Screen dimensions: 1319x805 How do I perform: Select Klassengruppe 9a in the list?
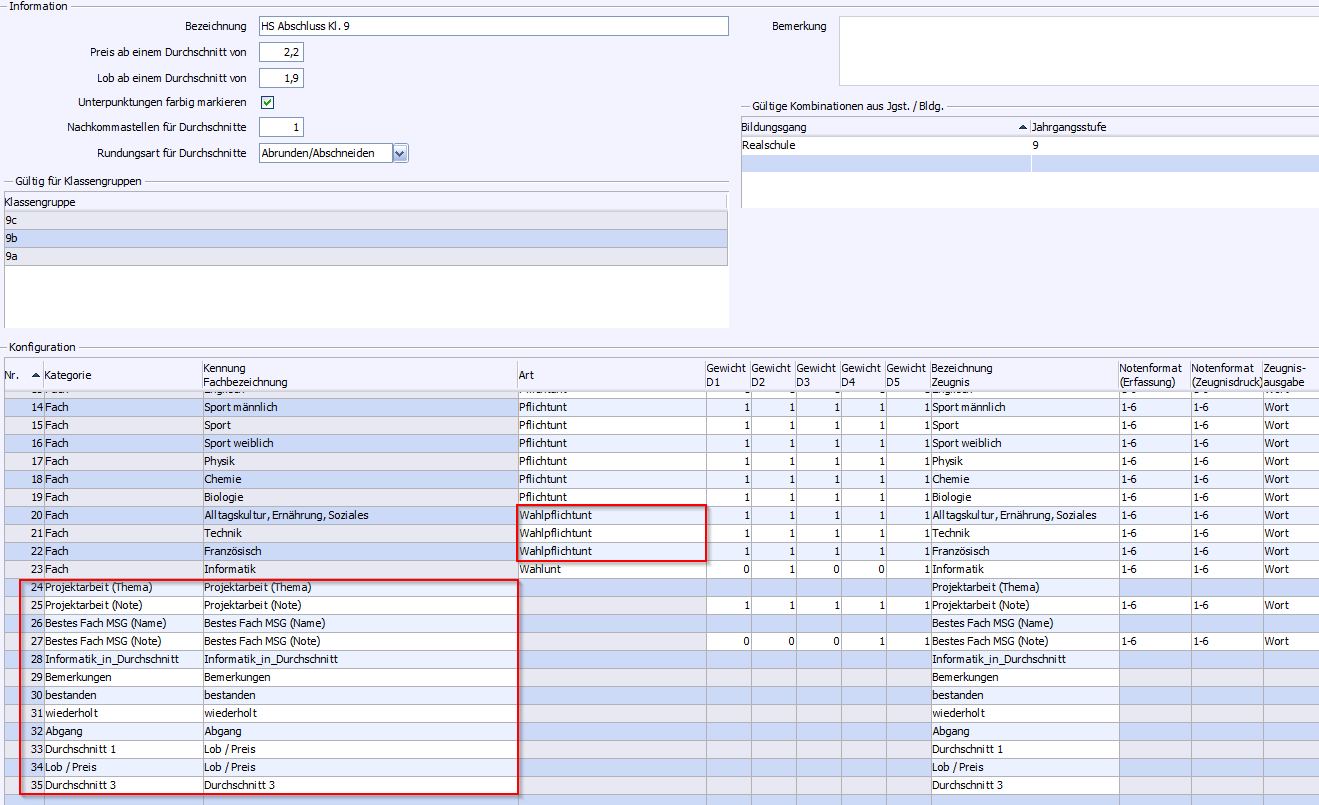(365, 256)
